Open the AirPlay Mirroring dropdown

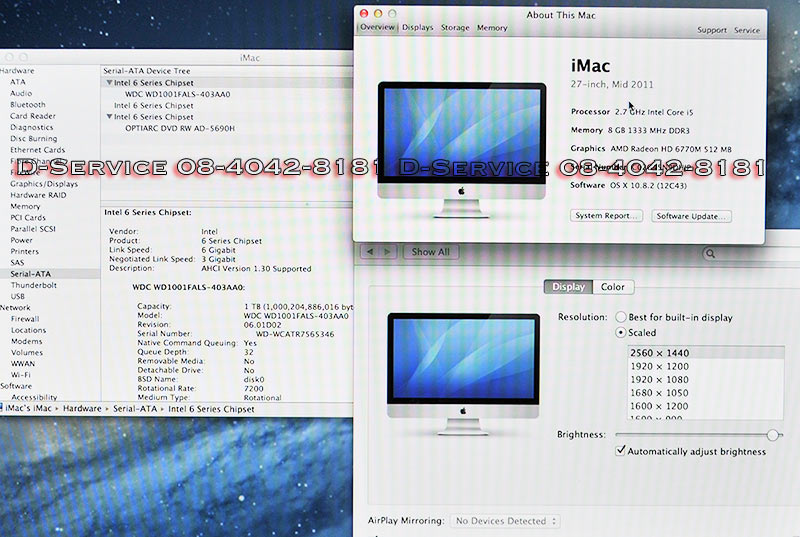(x=505, y=521)
